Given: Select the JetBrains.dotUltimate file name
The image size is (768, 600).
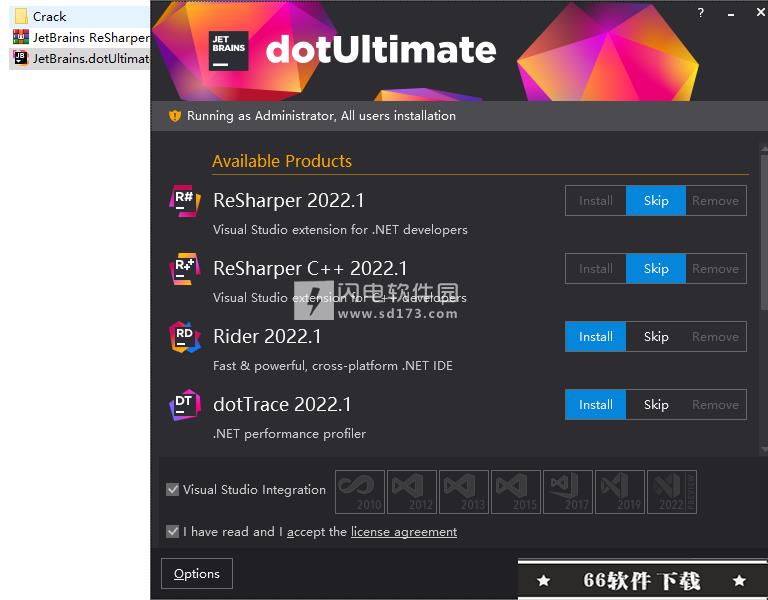Looking at the screenshot, I should tap(91, 58).
